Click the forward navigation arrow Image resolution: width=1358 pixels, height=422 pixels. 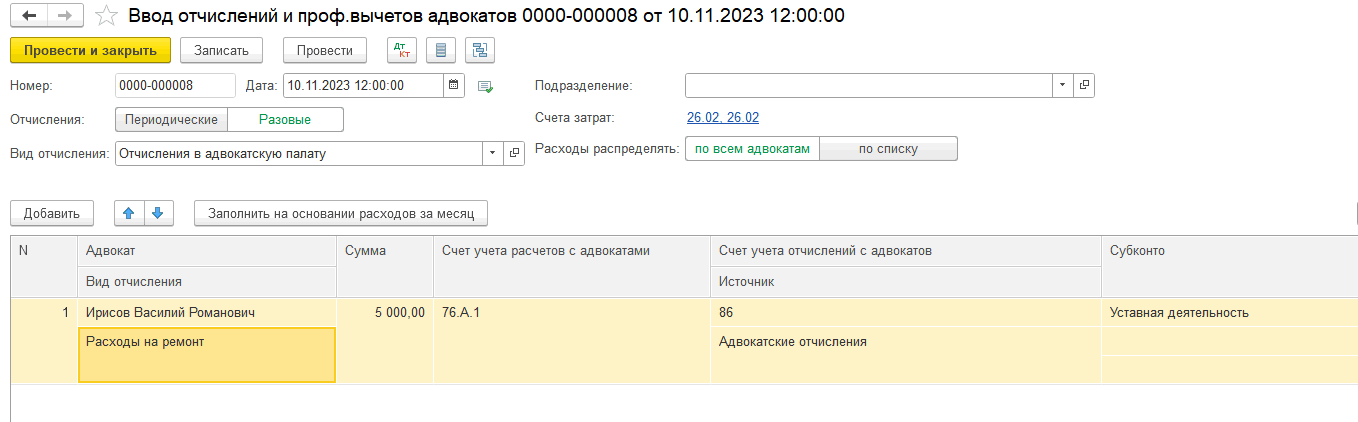[x=64, y=15]
